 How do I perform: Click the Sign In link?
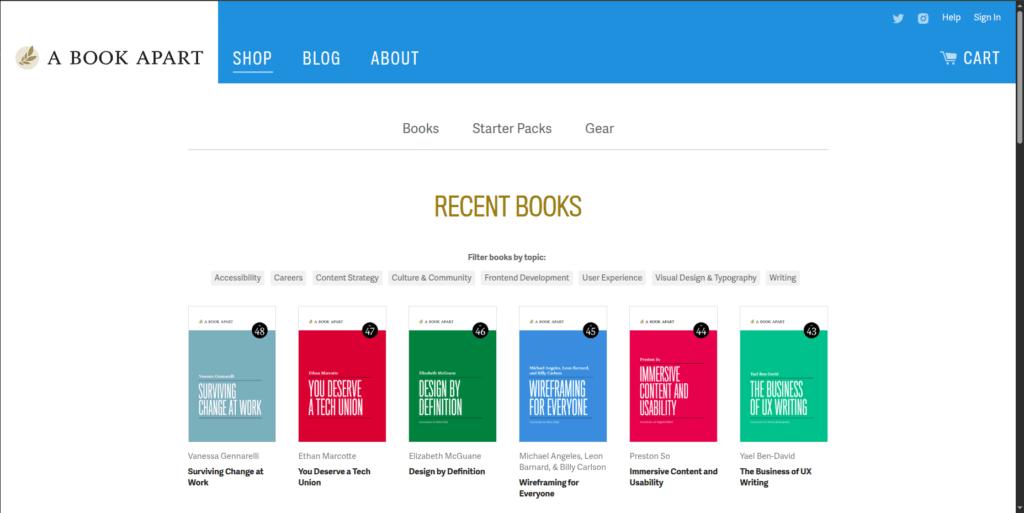987,18
